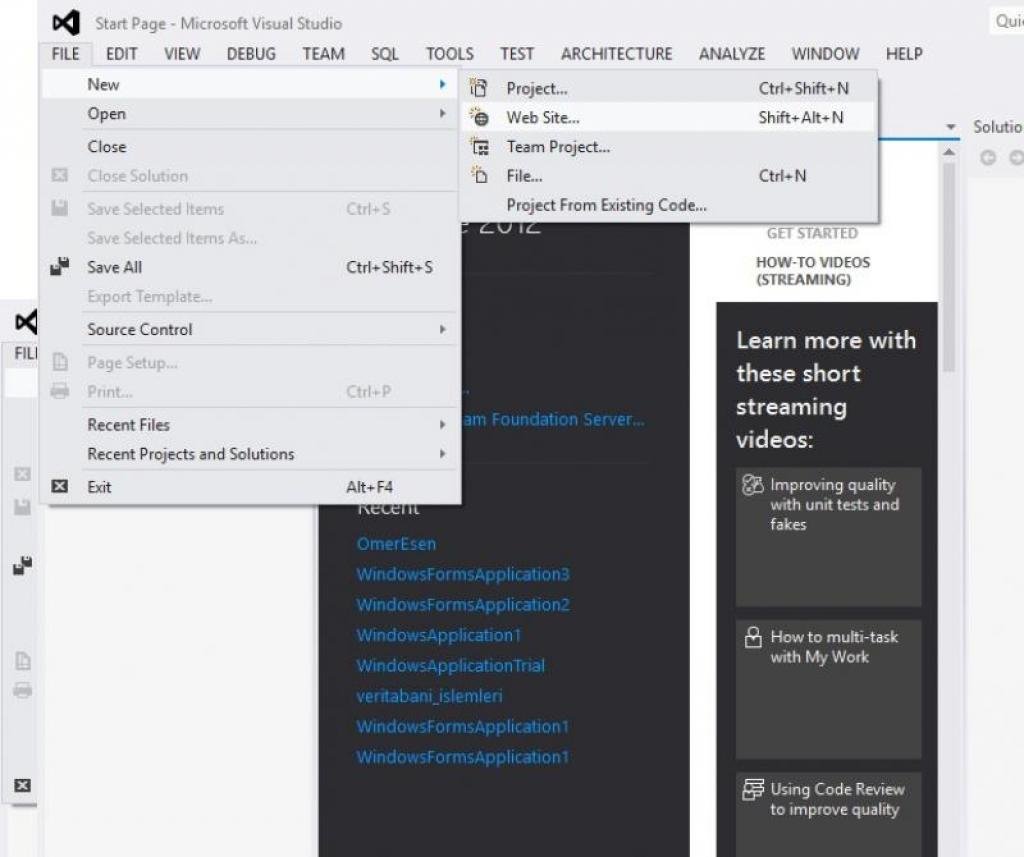Open the SQL menu
This screenshot has width=1024, height=857.
point(385,54)
